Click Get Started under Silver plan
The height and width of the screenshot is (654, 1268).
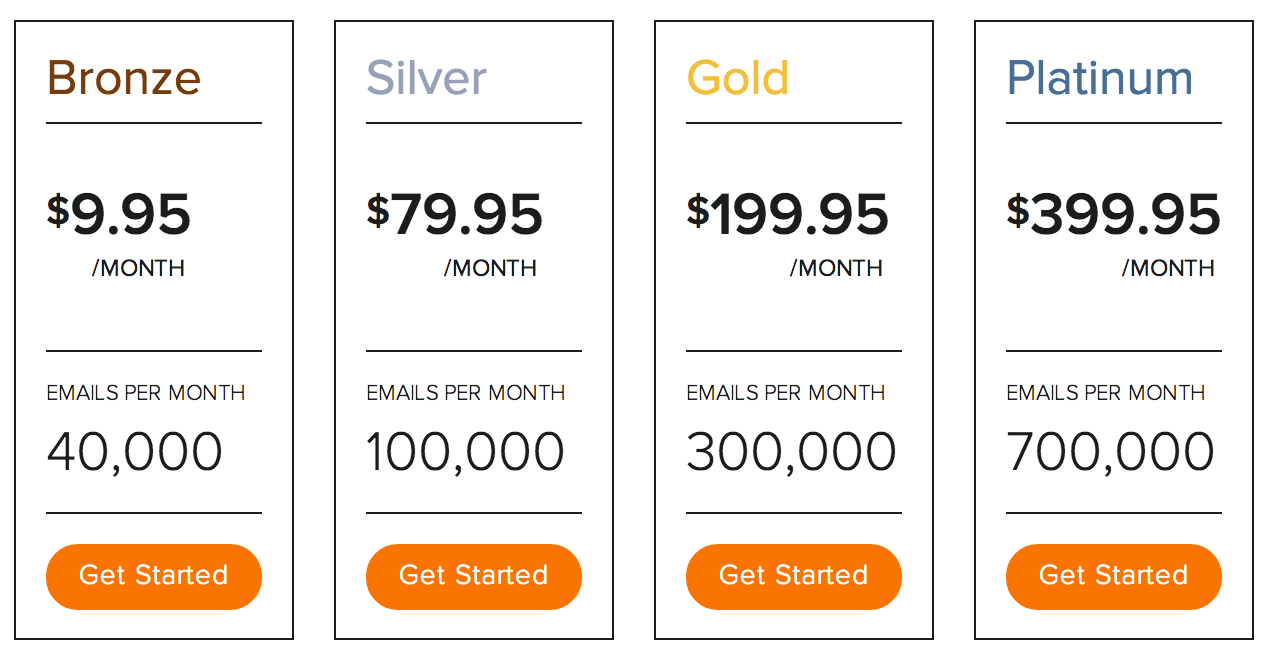pos(473,576)
